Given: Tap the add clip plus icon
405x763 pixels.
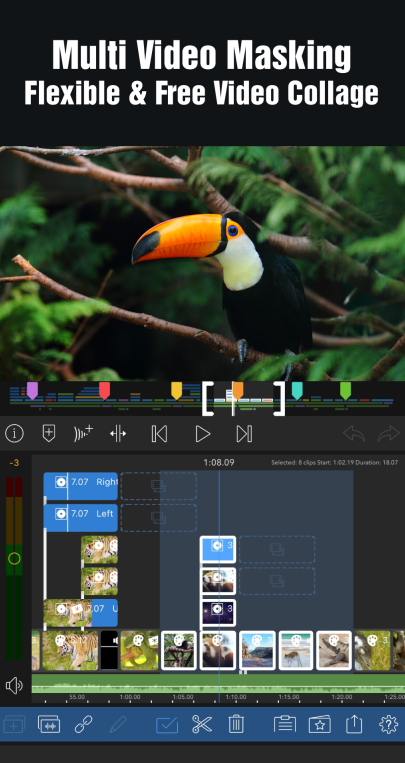Looking at the screenshot, I should tap(14, 724).
